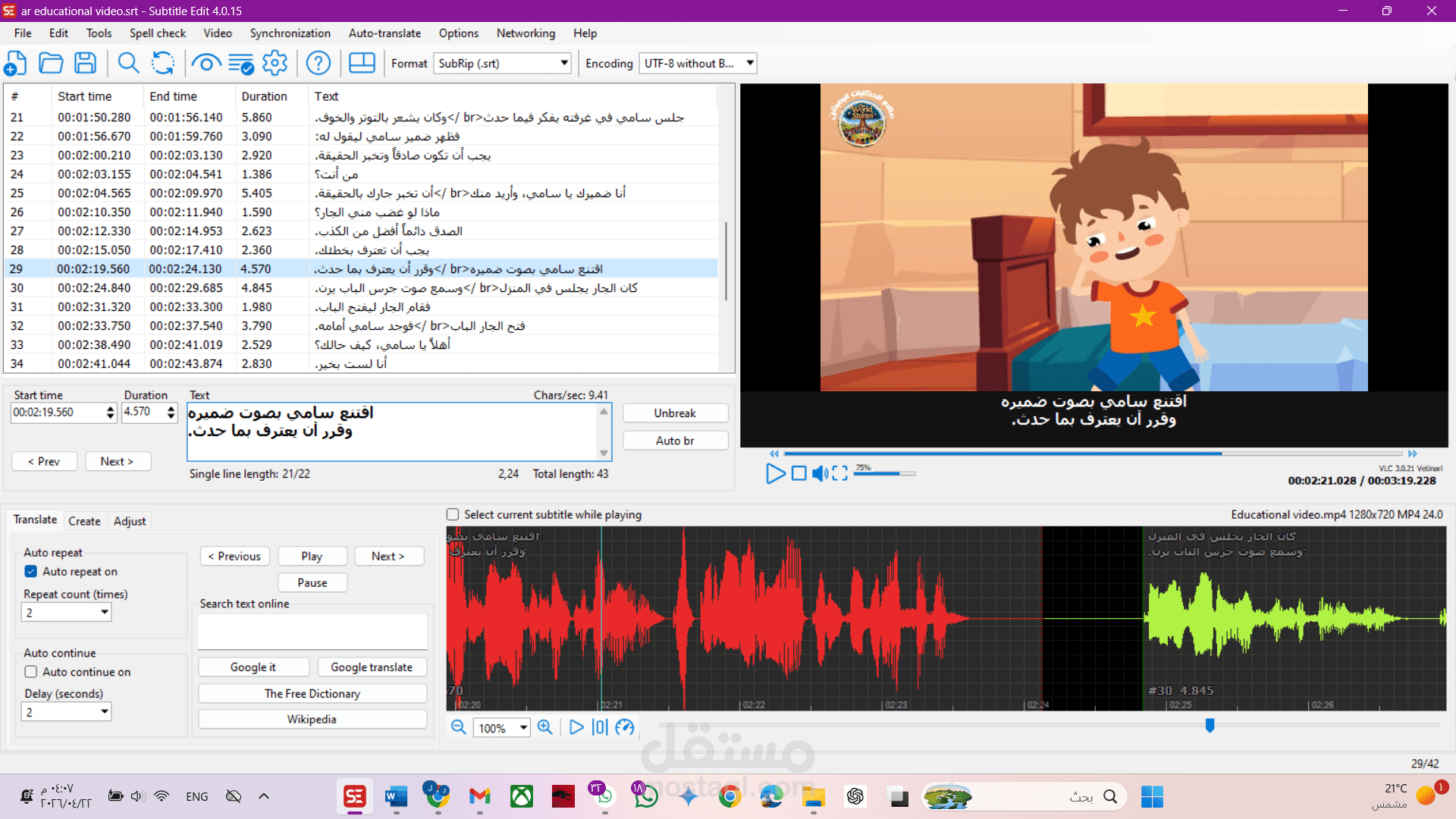The height and width of the screenshot is (819, 1456).
Task: Open the Help question-mark icon
Action: [318, 63]
